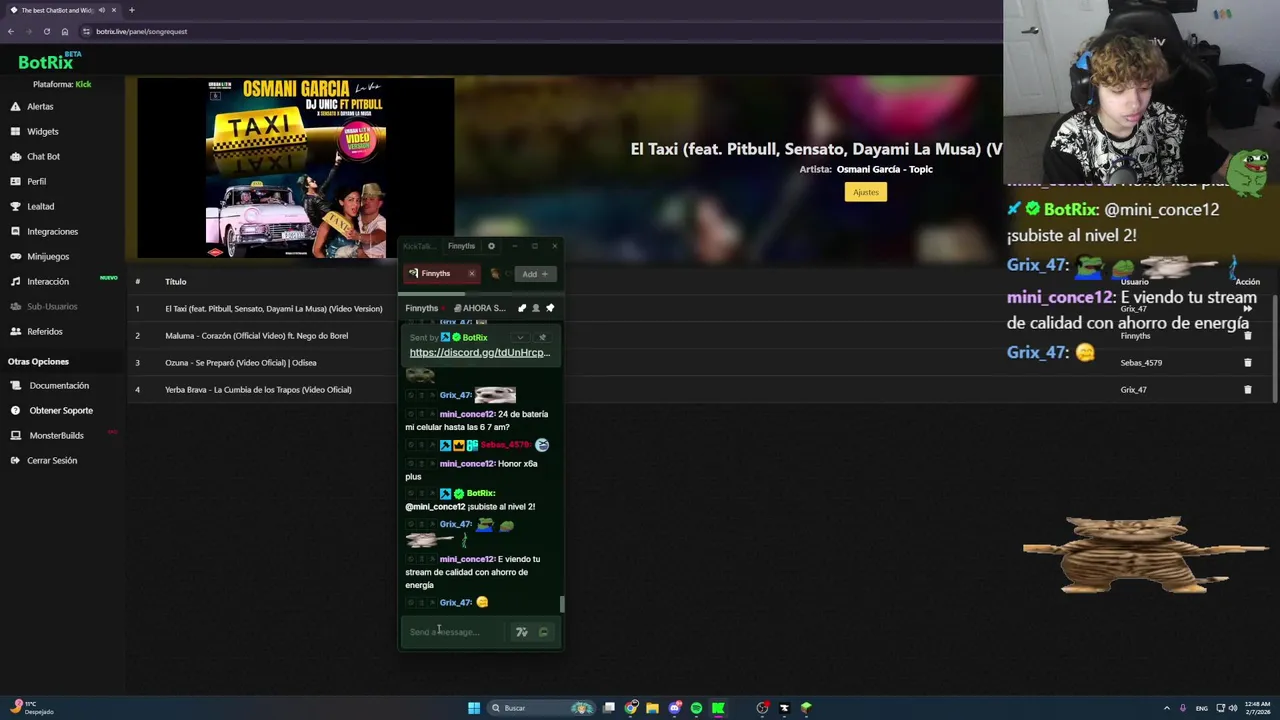The height and width of the screenshot is (720, 1280).
Task: Open Task View on taskbar
Action: (608, 708)
